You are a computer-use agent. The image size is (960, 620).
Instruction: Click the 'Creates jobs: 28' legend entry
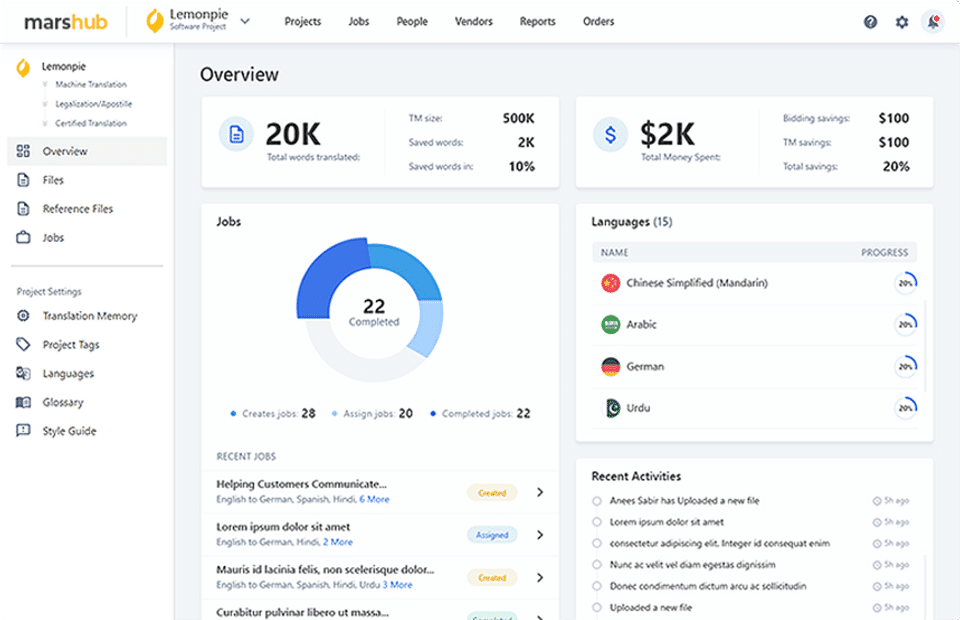pos(273,414)
